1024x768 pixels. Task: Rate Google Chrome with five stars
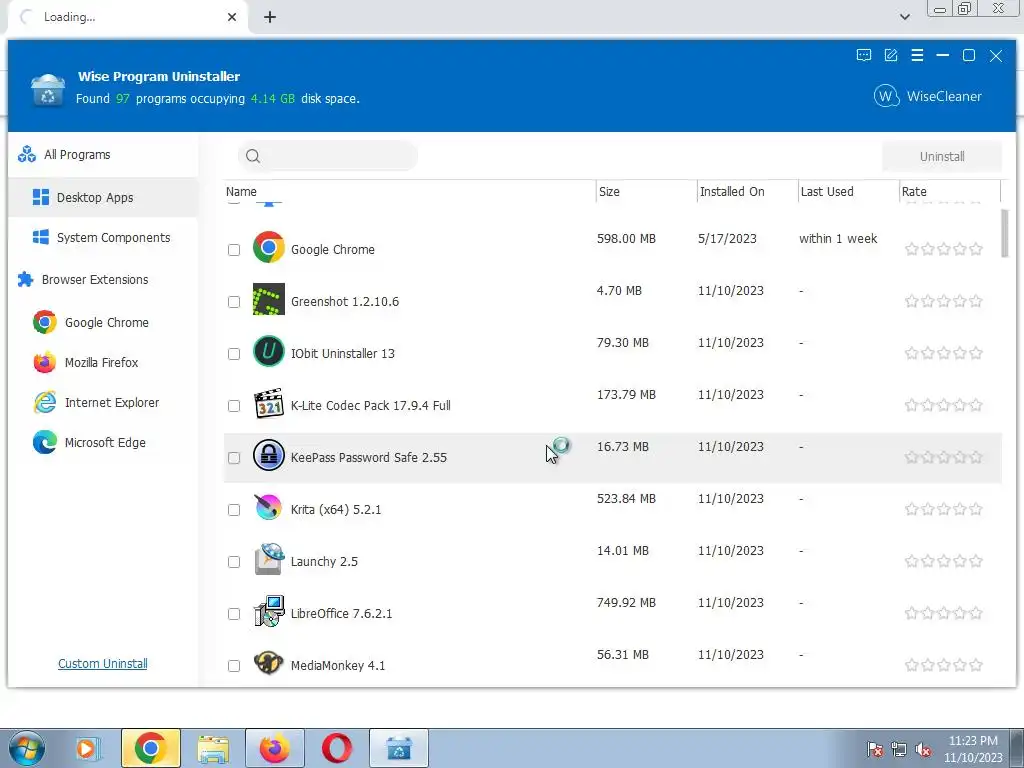tap(976, 249)
